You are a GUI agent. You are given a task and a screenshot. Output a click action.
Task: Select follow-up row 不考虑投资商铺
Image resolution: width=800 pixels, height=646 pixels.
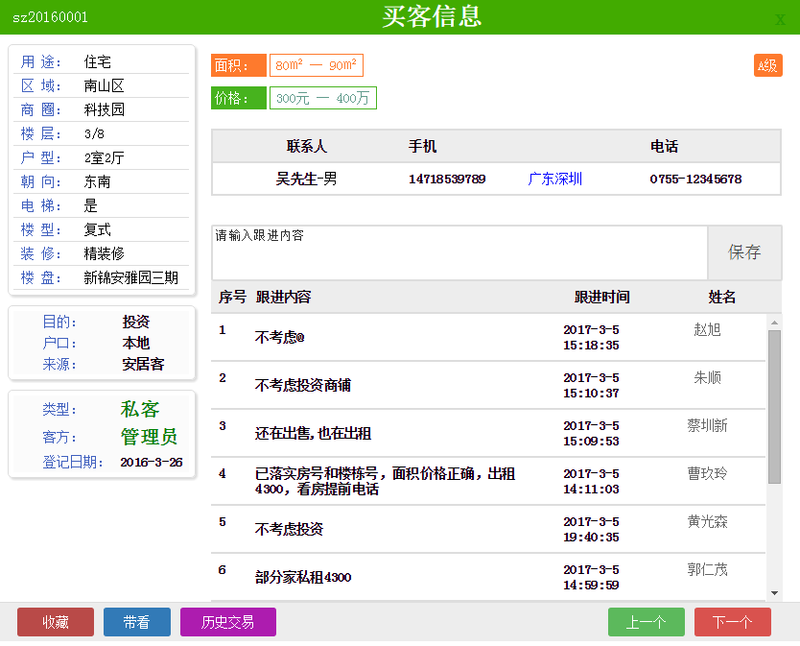pyautogui.click(x=488, y=385)
